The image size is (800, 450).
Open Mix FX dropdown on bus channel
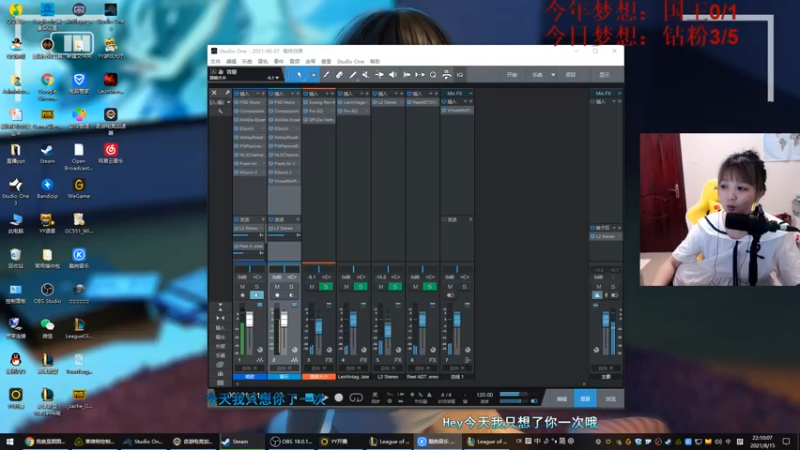coord(470,93)
